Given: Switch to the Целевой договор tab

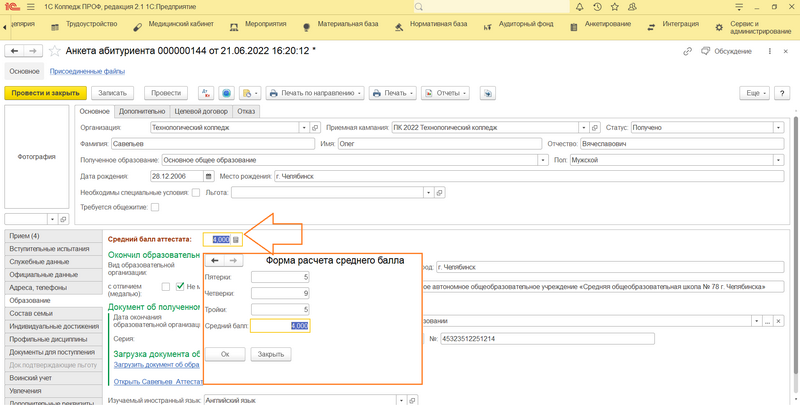Looking at the screenshot, I should tap(201, 111).
